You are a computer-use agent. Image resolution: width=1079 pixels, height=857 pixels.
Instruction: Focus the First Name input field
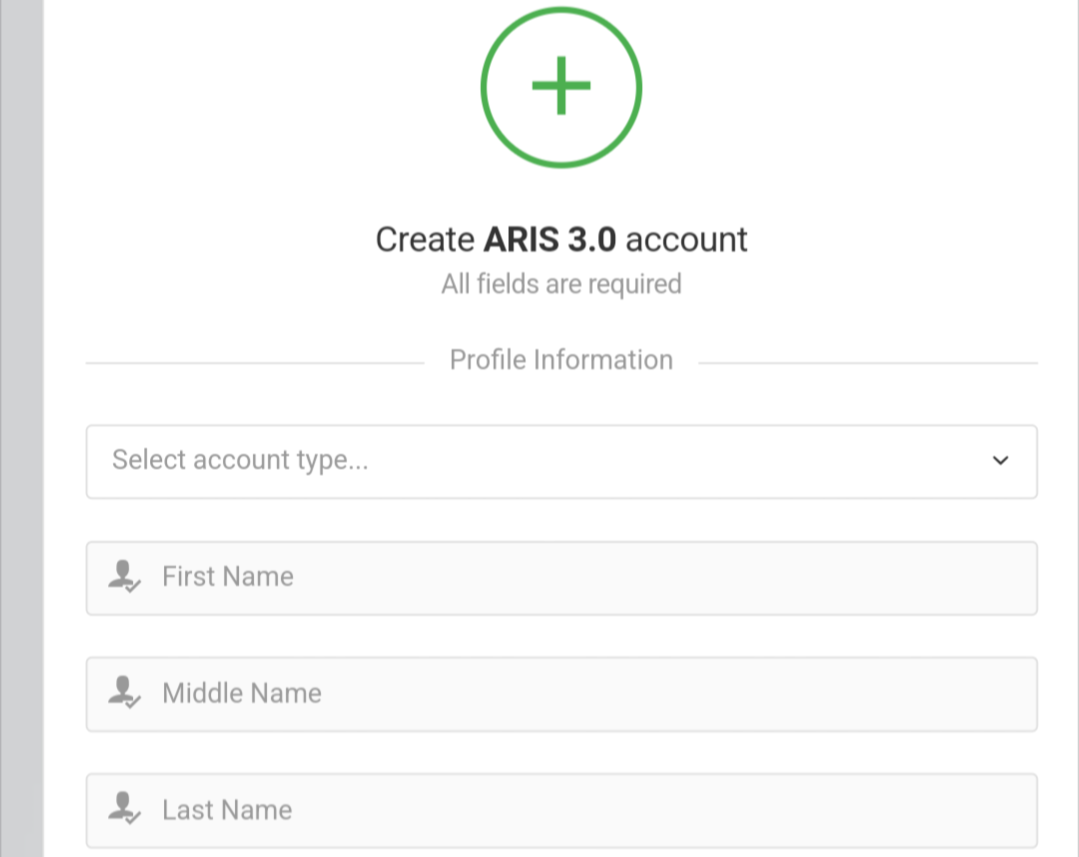pyautogui.click(x=600, y=578)
